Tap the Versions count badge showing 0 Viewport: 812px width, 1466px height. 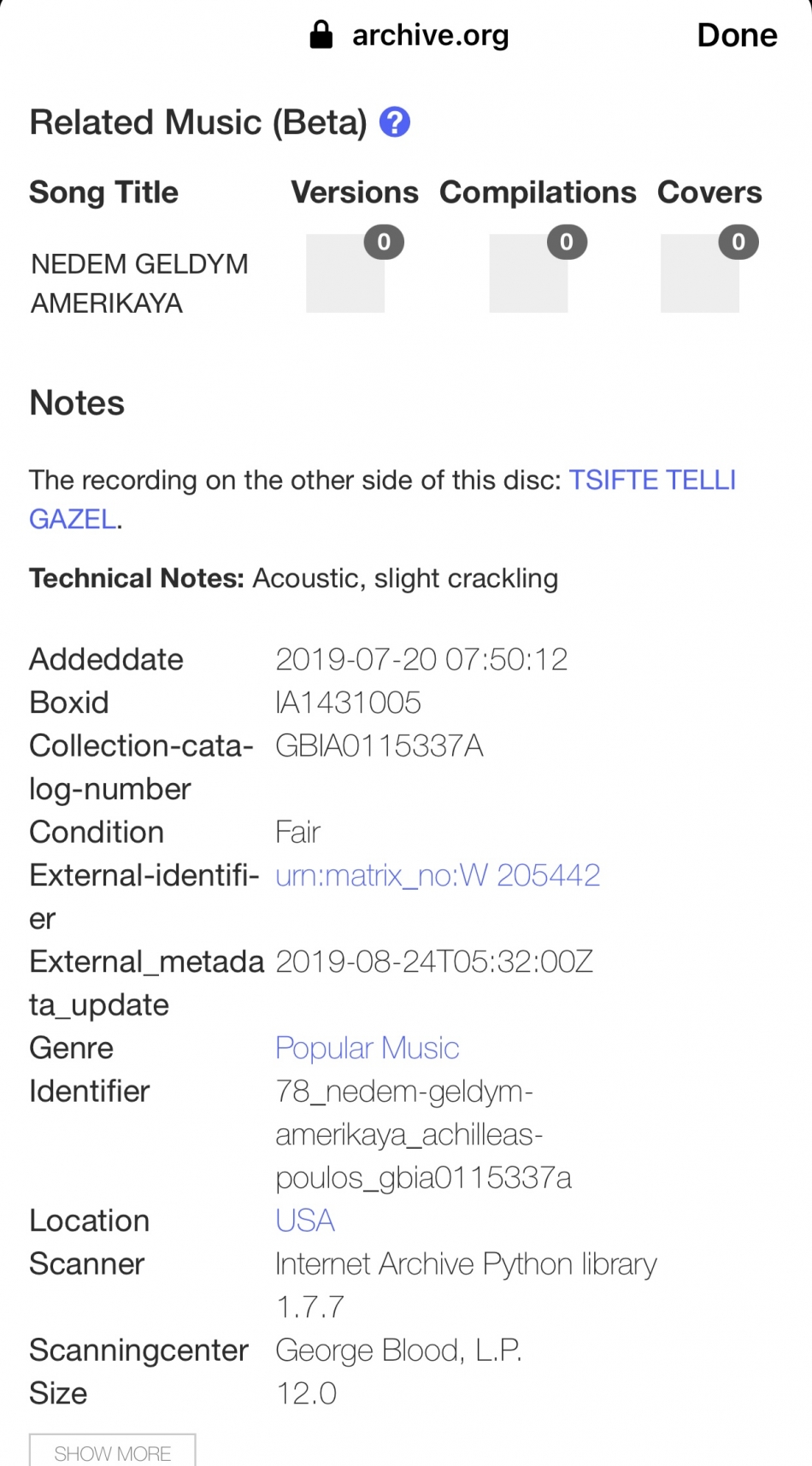point(384,243)
